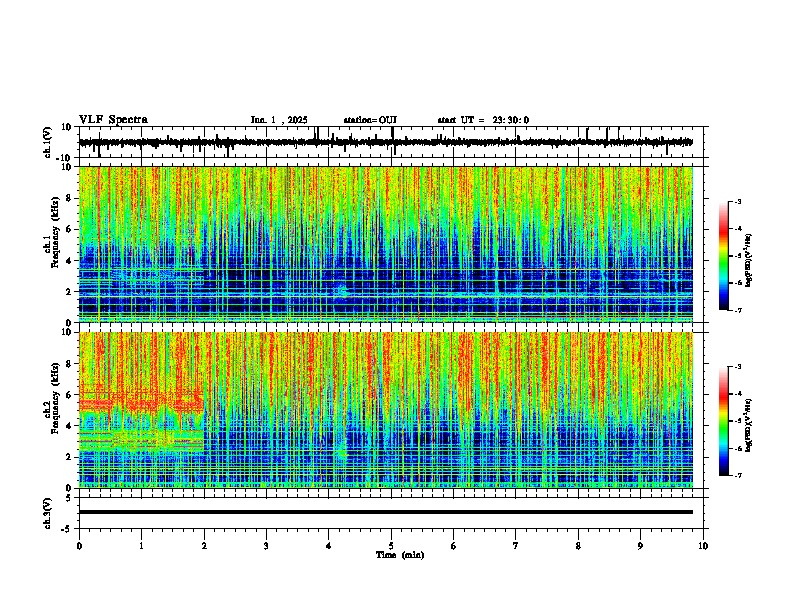Click the "3" time axis tick label

point(266,546)
